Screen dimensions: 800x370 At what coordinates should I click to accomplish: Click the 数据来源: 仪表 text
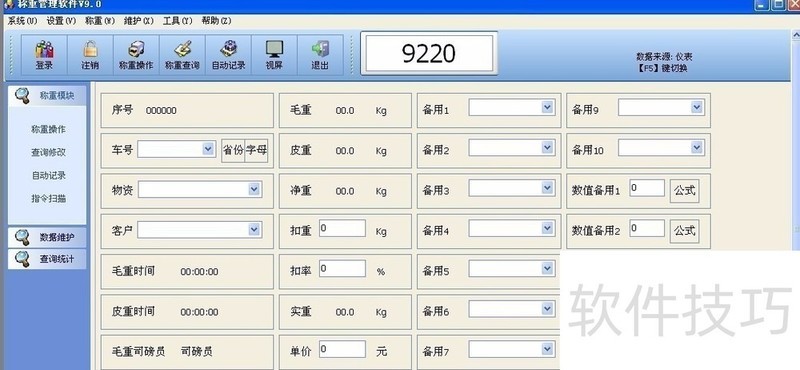tap(664, 57)
